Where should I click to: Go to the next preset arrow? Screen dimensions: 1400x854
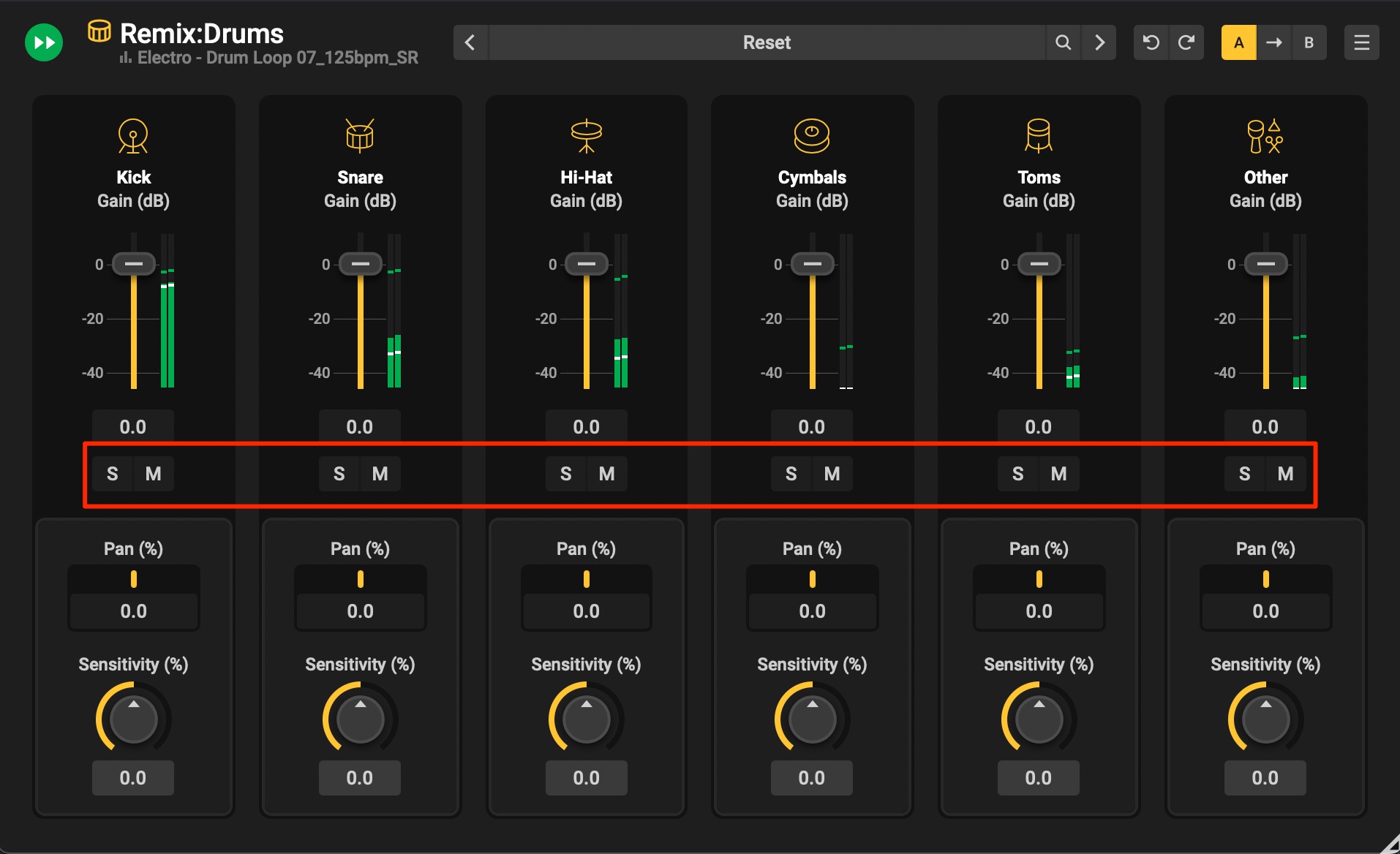point(1099,42)
